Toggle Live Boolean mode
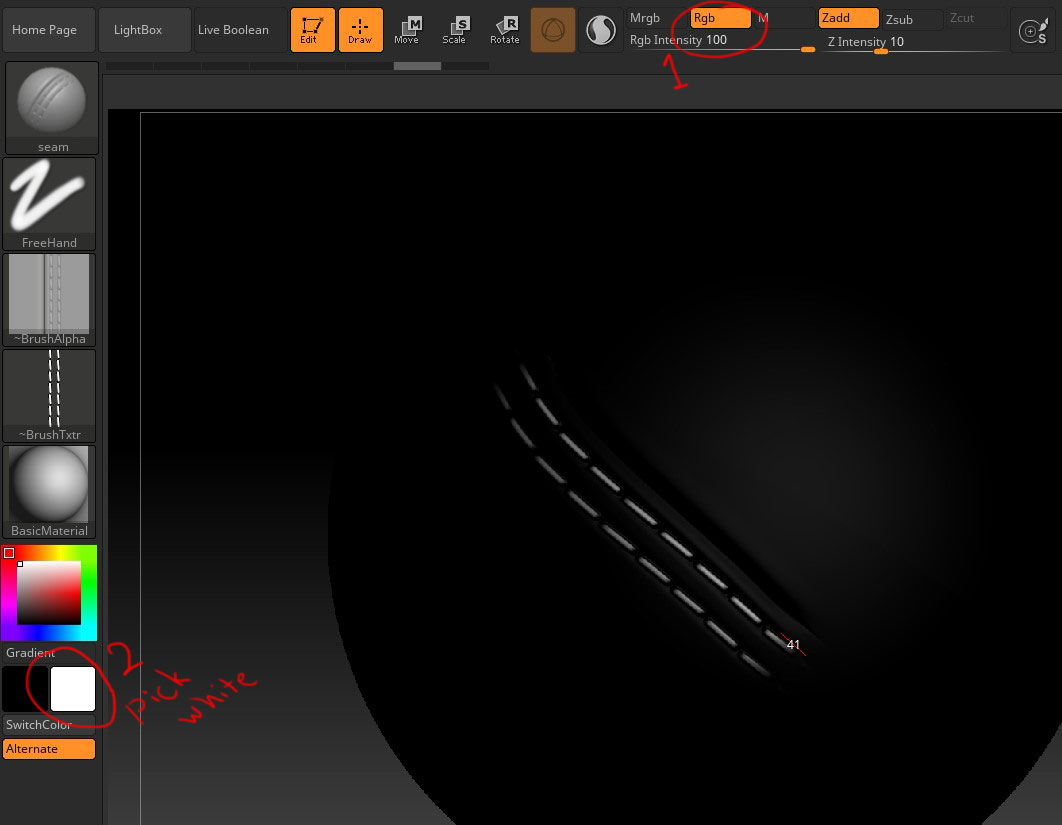Image resolution: width=1062 pixels, height=825 pixels. point(240,30)
